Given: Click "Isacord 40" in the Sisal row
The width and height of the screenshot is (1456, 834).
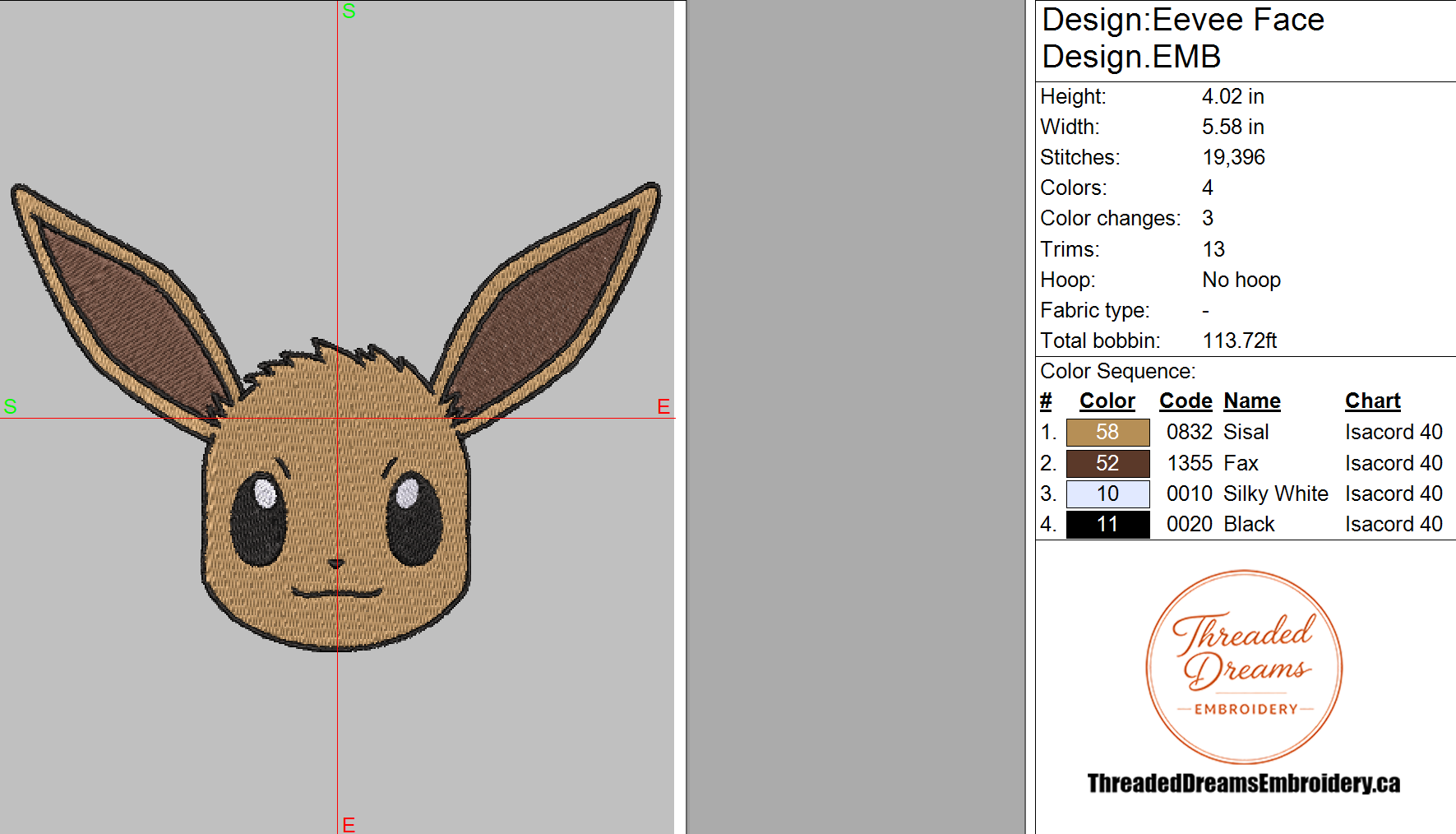Looking at the screenshot, I should point(1394,432).
